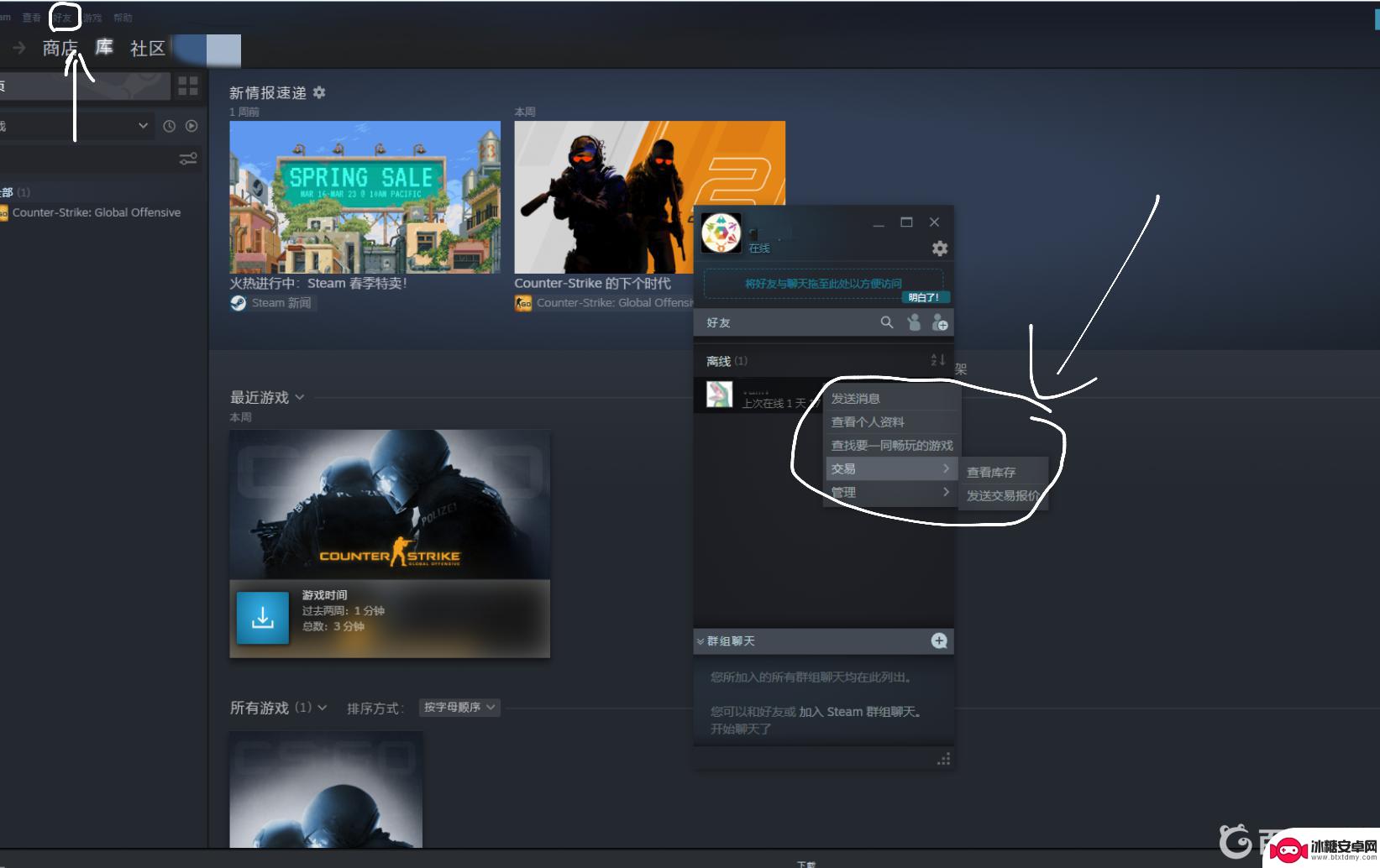Click 加入 Steam 群组聊天 link
This screenshot has width=1380, height=868.
pyautogui.click(x=859, y=712)
